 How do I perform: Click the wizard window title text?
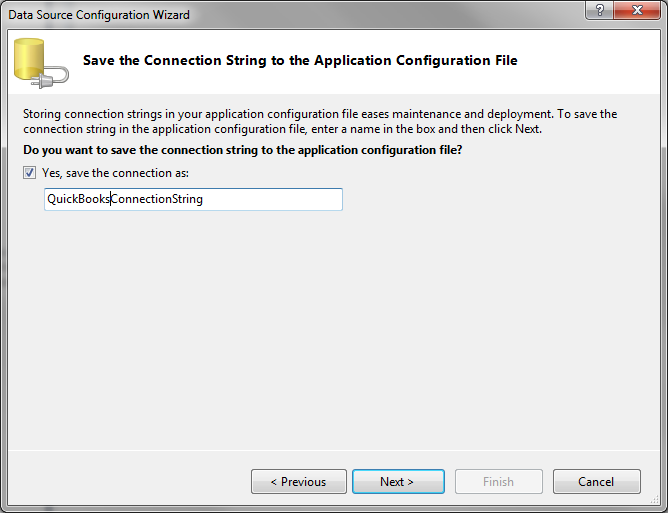pos(99,15)
